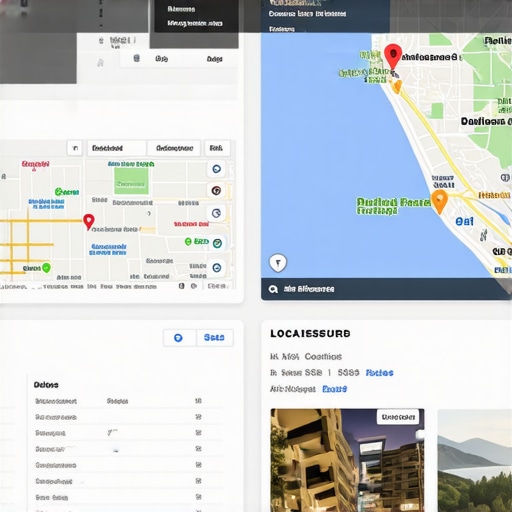Select the large orange pin on the coastline
Screen dimensions: 512x512
coord(439,201)
